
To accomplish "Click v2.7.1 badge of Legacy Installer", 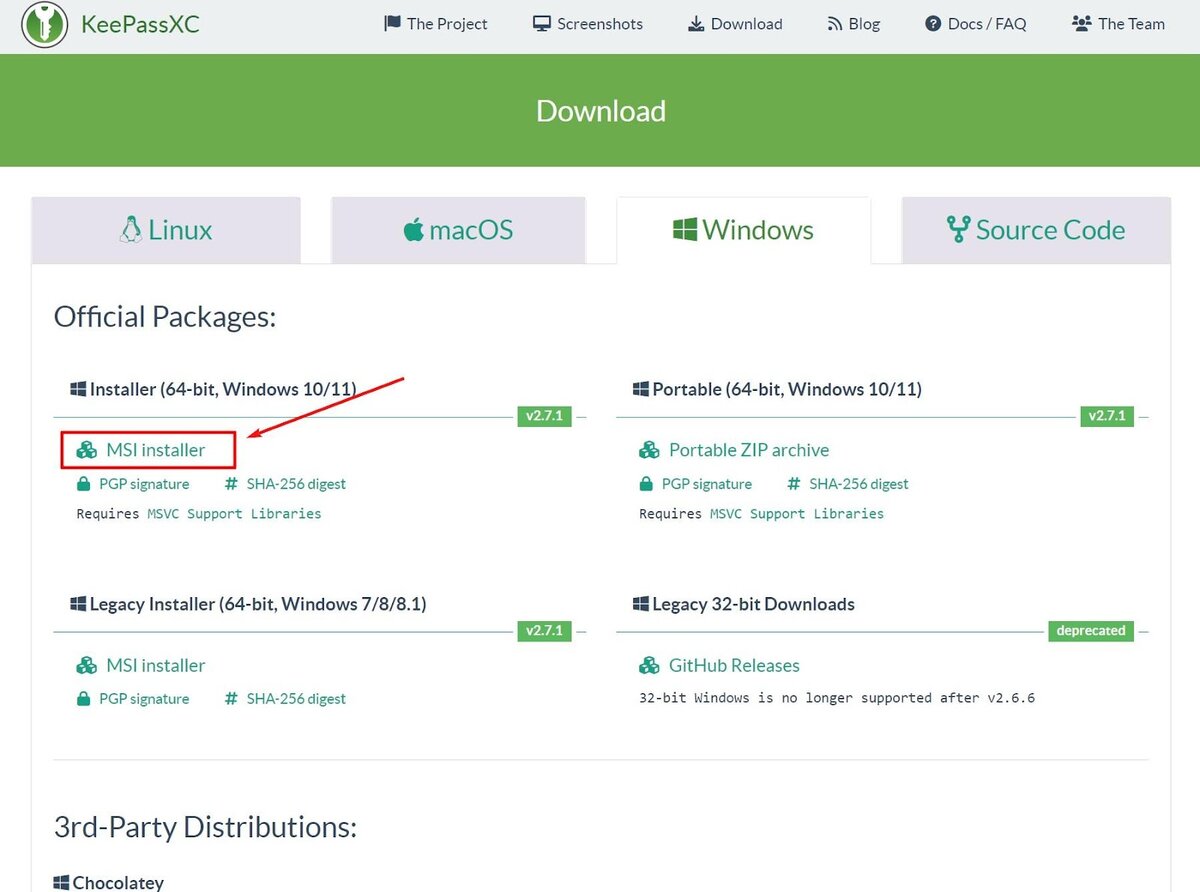I will tap(544, 631).
